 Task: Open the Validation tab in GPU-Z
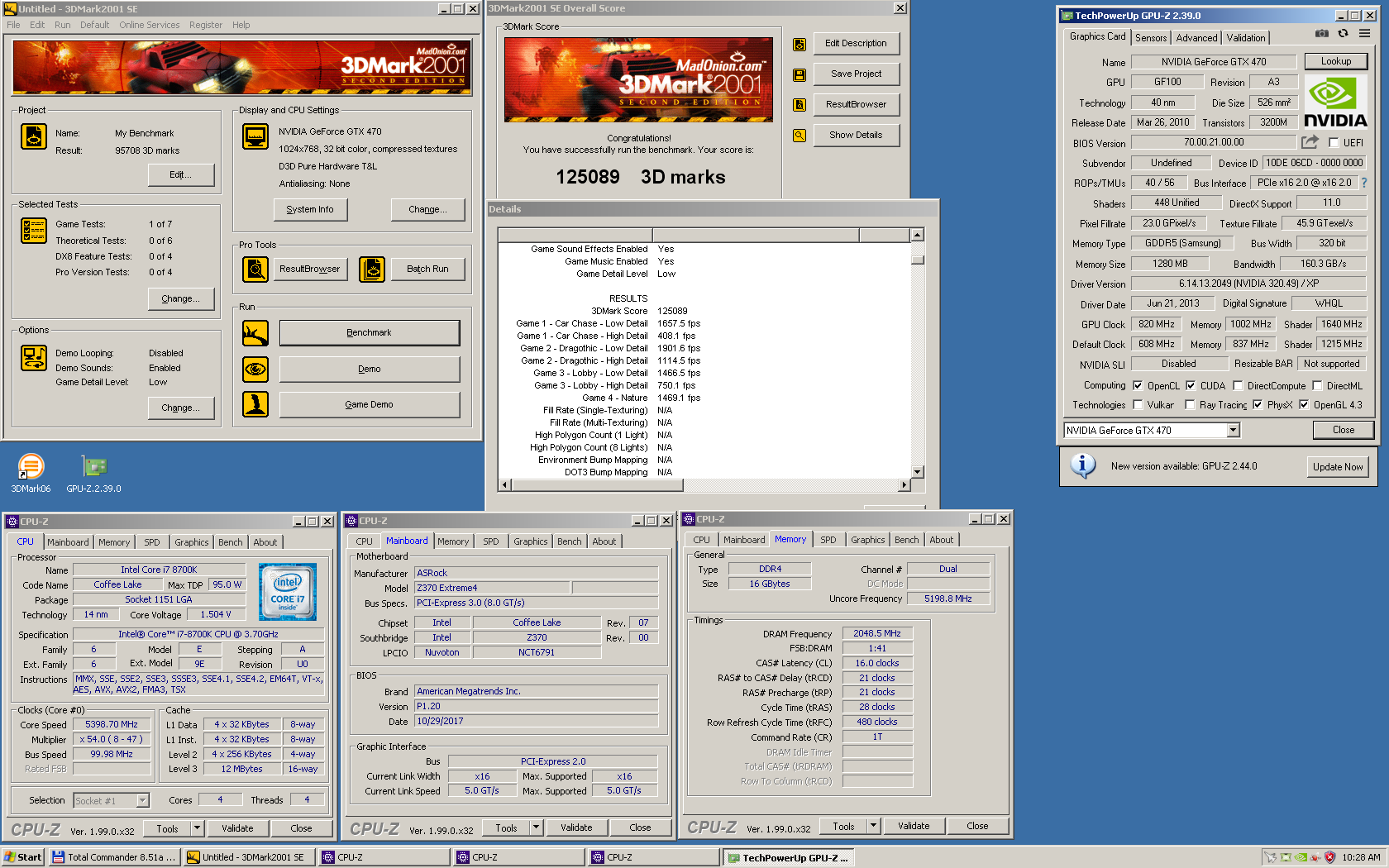pos(1245,37)
